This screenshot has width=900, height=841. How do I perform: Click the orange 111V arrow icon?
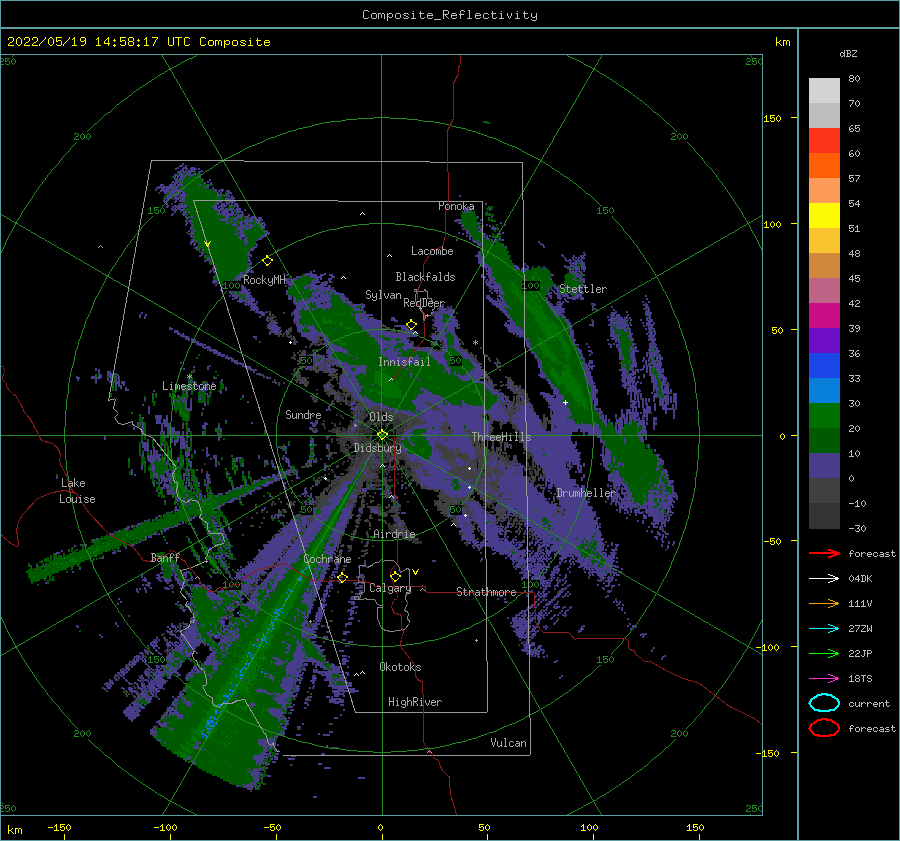click(x=824, y=603)
